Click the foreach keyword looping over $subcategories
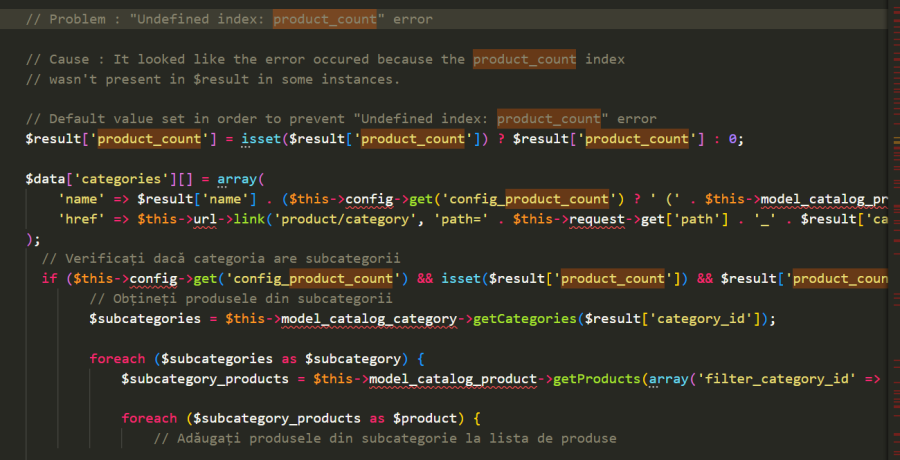Viewport: 900px width, 460px height. tap(117, 359)
